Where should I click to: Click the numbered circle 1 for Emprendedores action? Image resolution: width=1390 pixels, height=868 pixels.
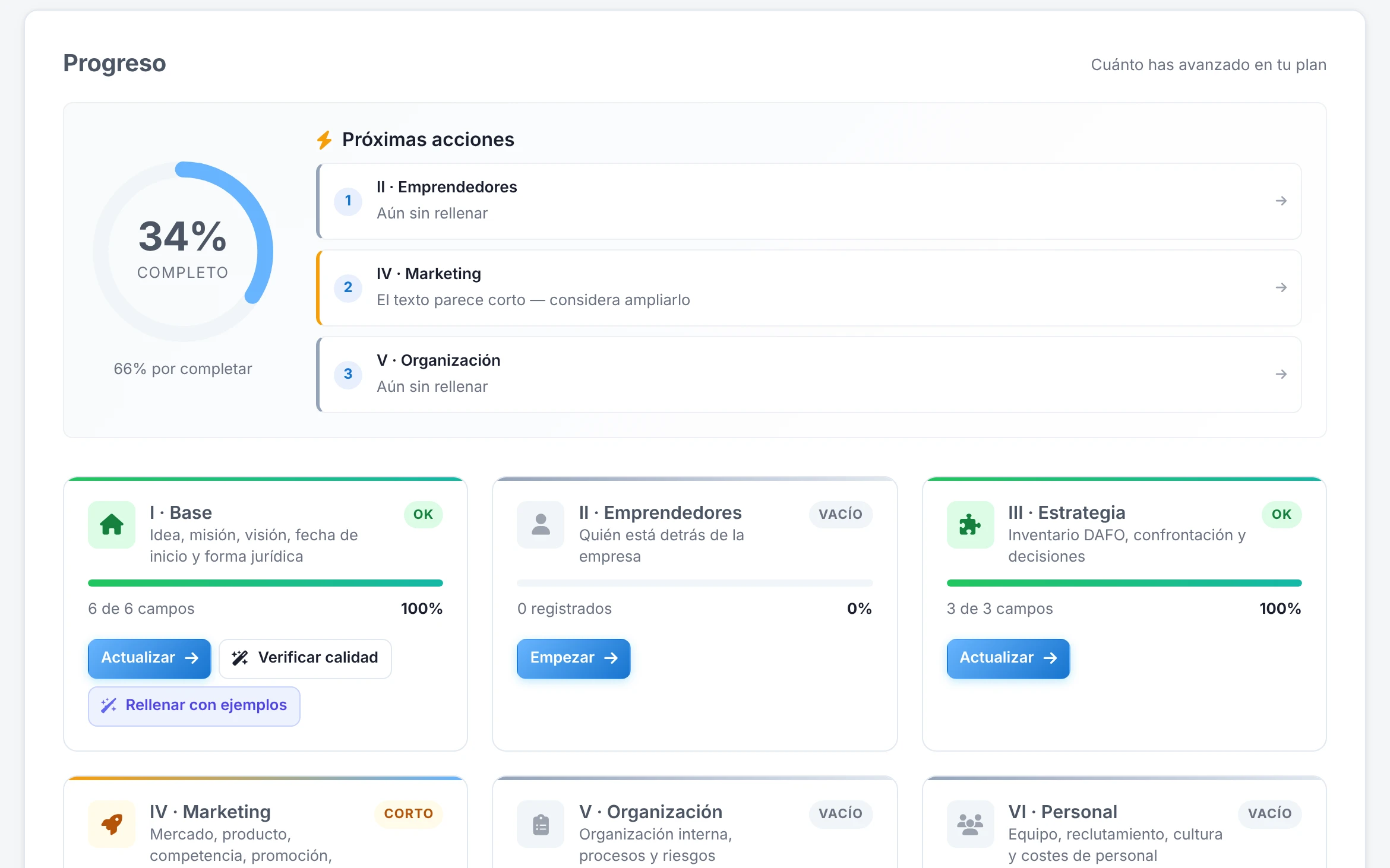(348, 201)
